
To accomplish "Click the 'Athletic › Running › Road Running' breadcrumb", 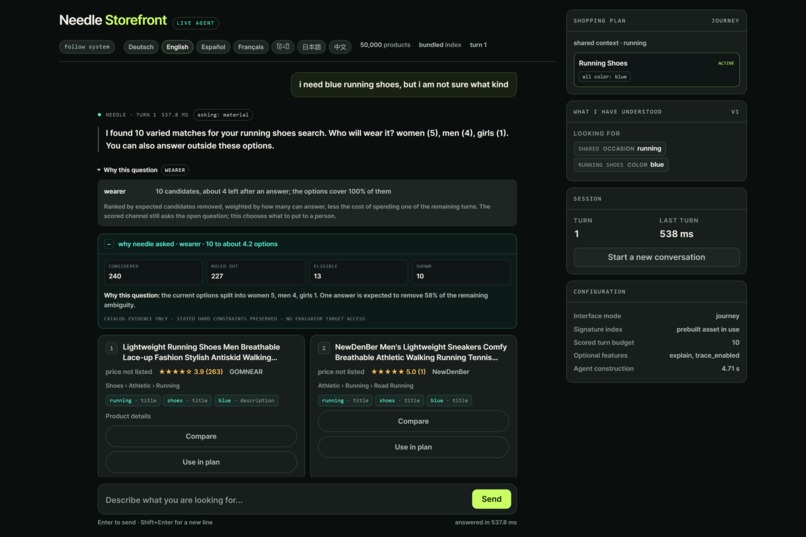I will pos(365,386).
